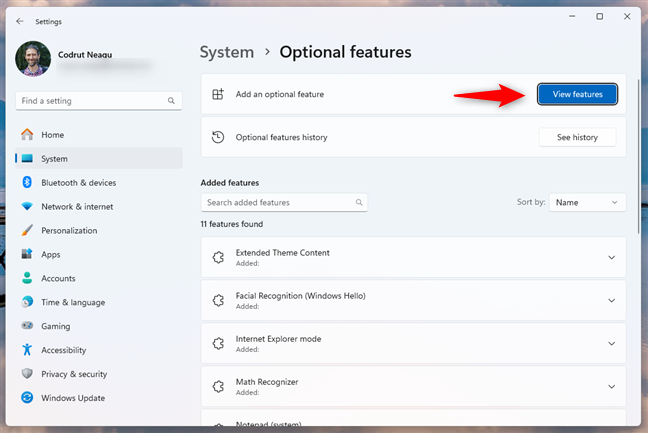Viewport: 648px width, 433px height.
Task: Click the Extended Theme Content puzzle icon
Action: click(218, 257)
